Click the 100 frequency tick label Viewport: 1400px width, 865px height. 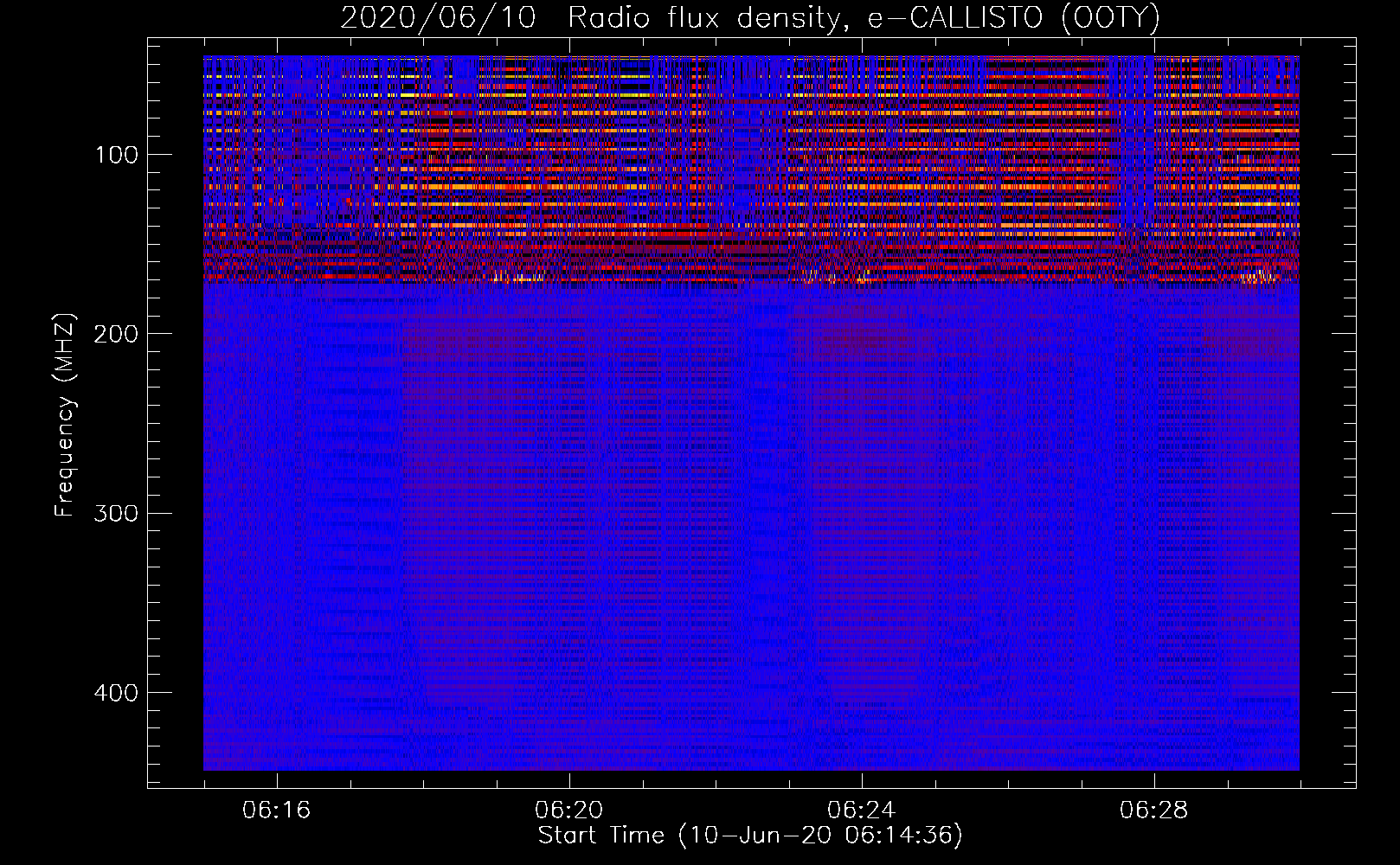point(117,155)
